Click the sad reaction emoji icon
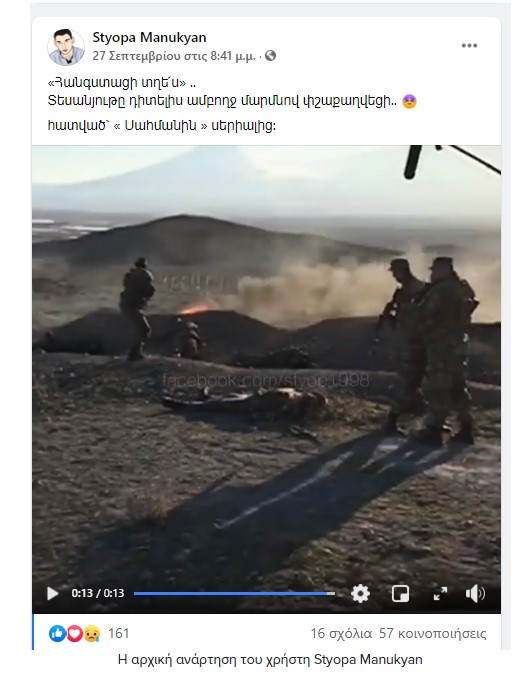 coord(91,633)
